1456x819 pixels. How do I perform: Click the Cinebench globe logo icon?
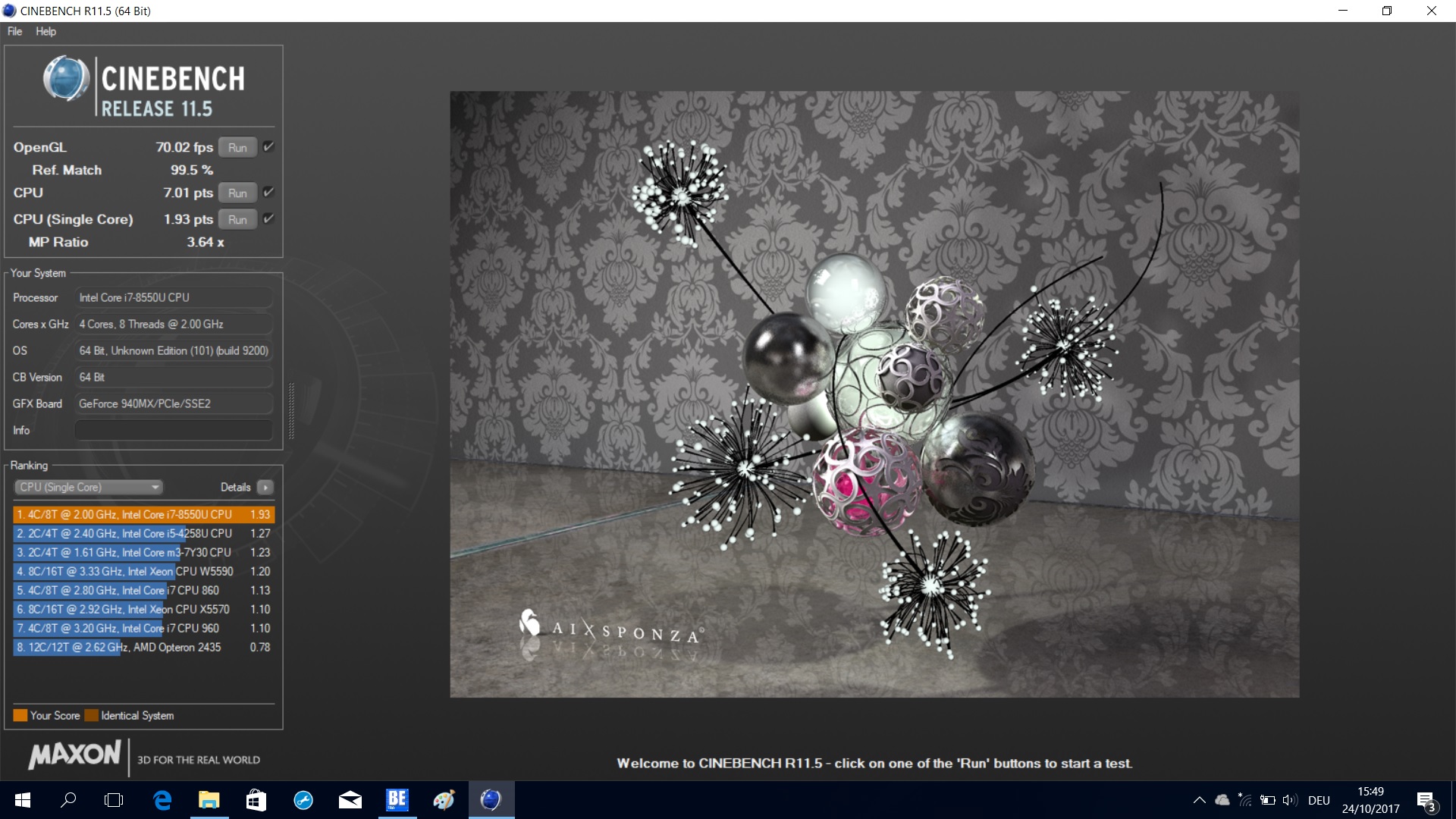(66, 78)
